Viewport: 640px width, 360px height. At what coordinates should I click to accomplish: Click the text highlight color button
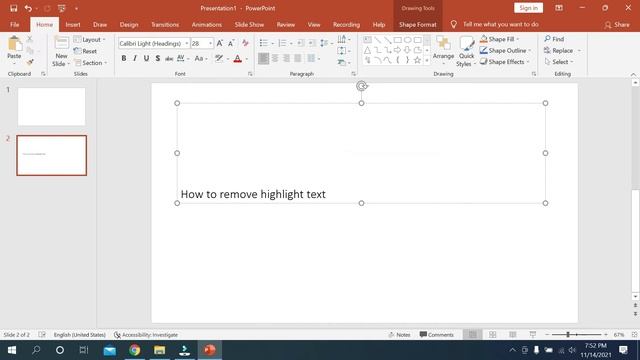pyautogui.click(x=219, y=58)
